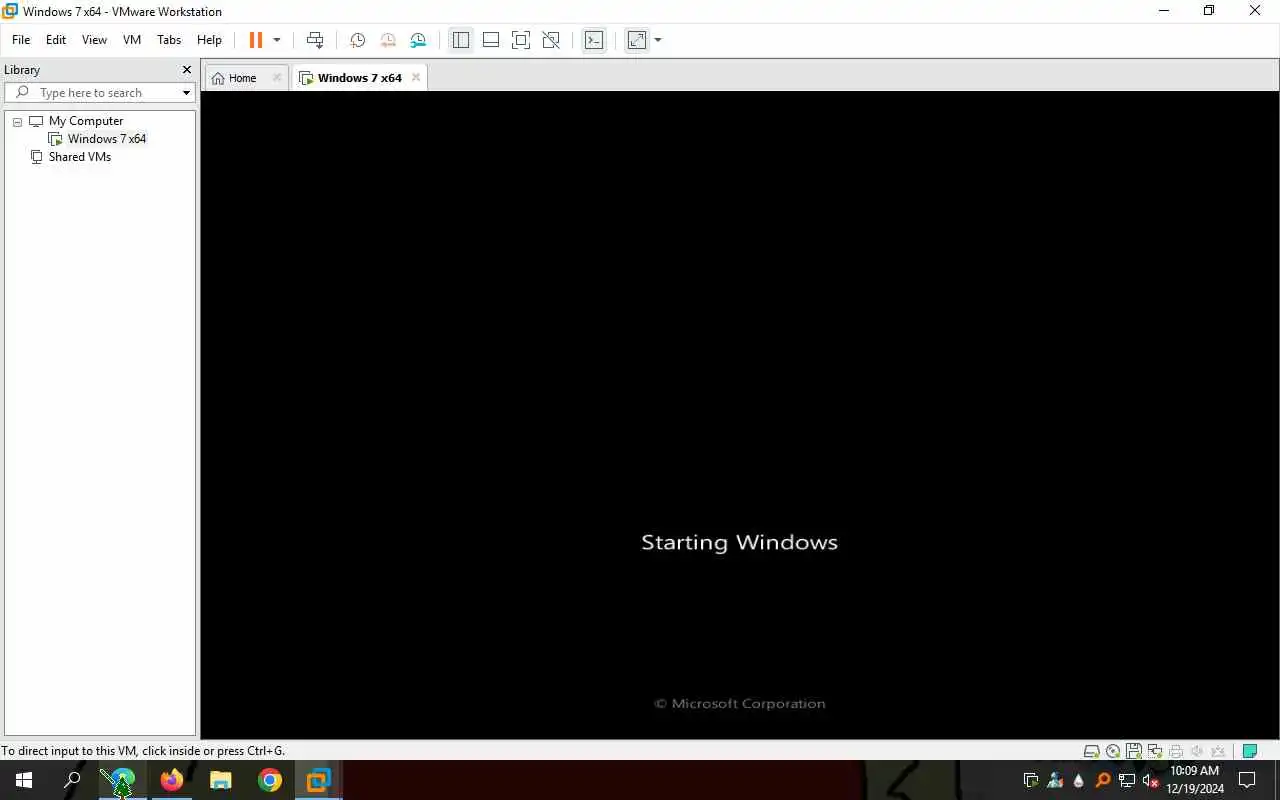Click the orange magnifier tray icon
Screen dimensions: 1280x800
tap(1103, 780)
